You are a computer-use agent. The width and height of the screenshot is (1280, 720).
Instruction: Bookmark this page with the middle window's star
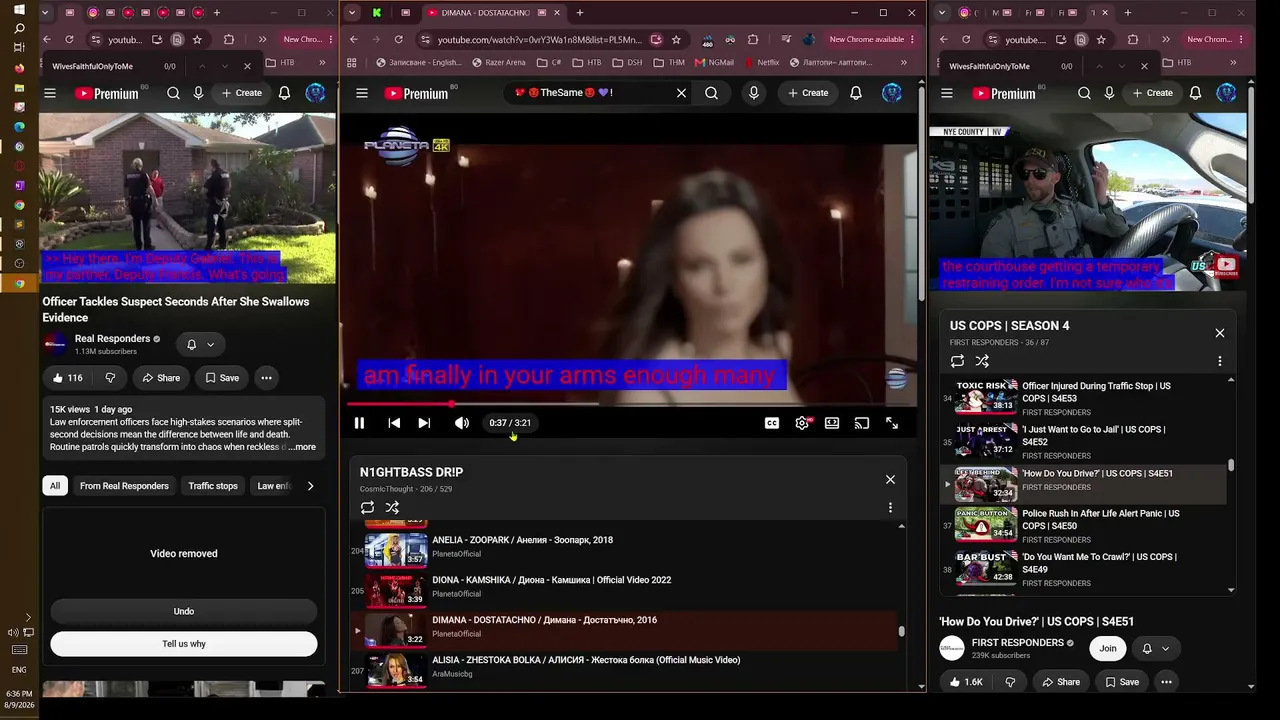pos(676,40)
